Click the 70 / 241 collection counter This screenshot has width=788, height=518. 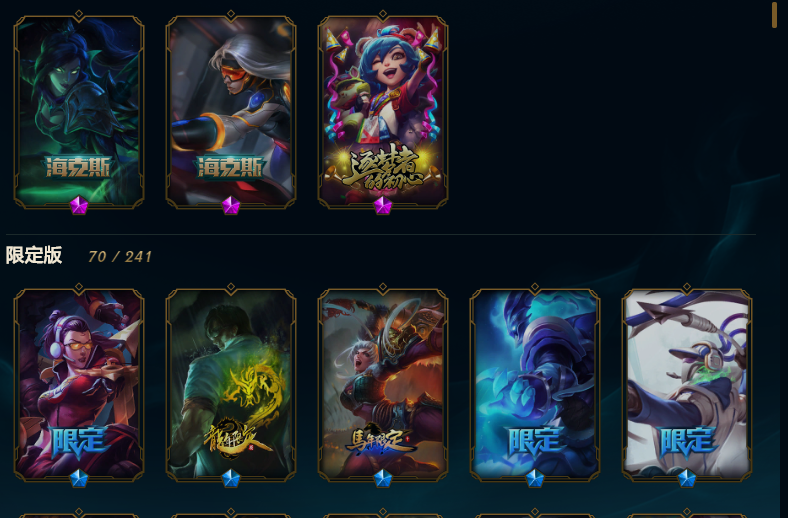(x=120, y=257)
